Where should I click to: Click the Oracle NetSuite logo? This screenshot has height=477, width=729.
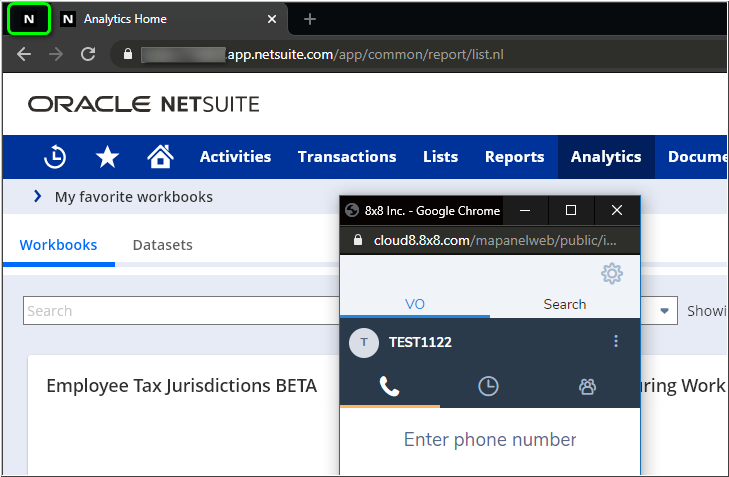pos(144,104)
